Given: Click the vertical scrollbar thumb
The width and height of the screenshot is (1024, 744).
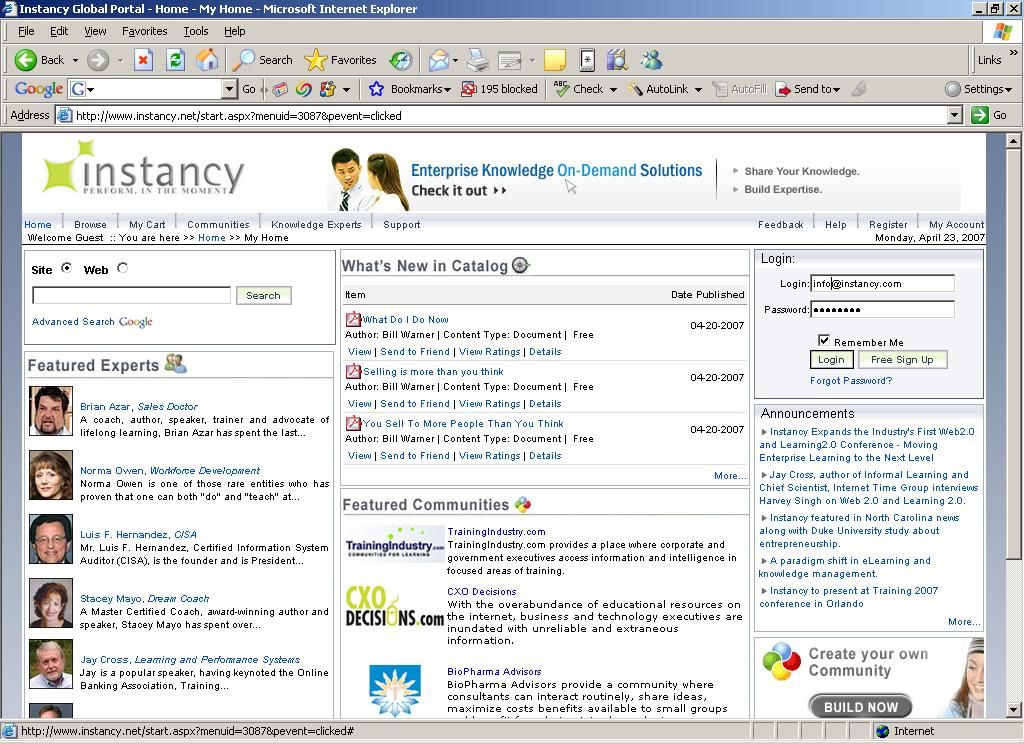Looking at the screenshot, I should tap(1013, 353).
